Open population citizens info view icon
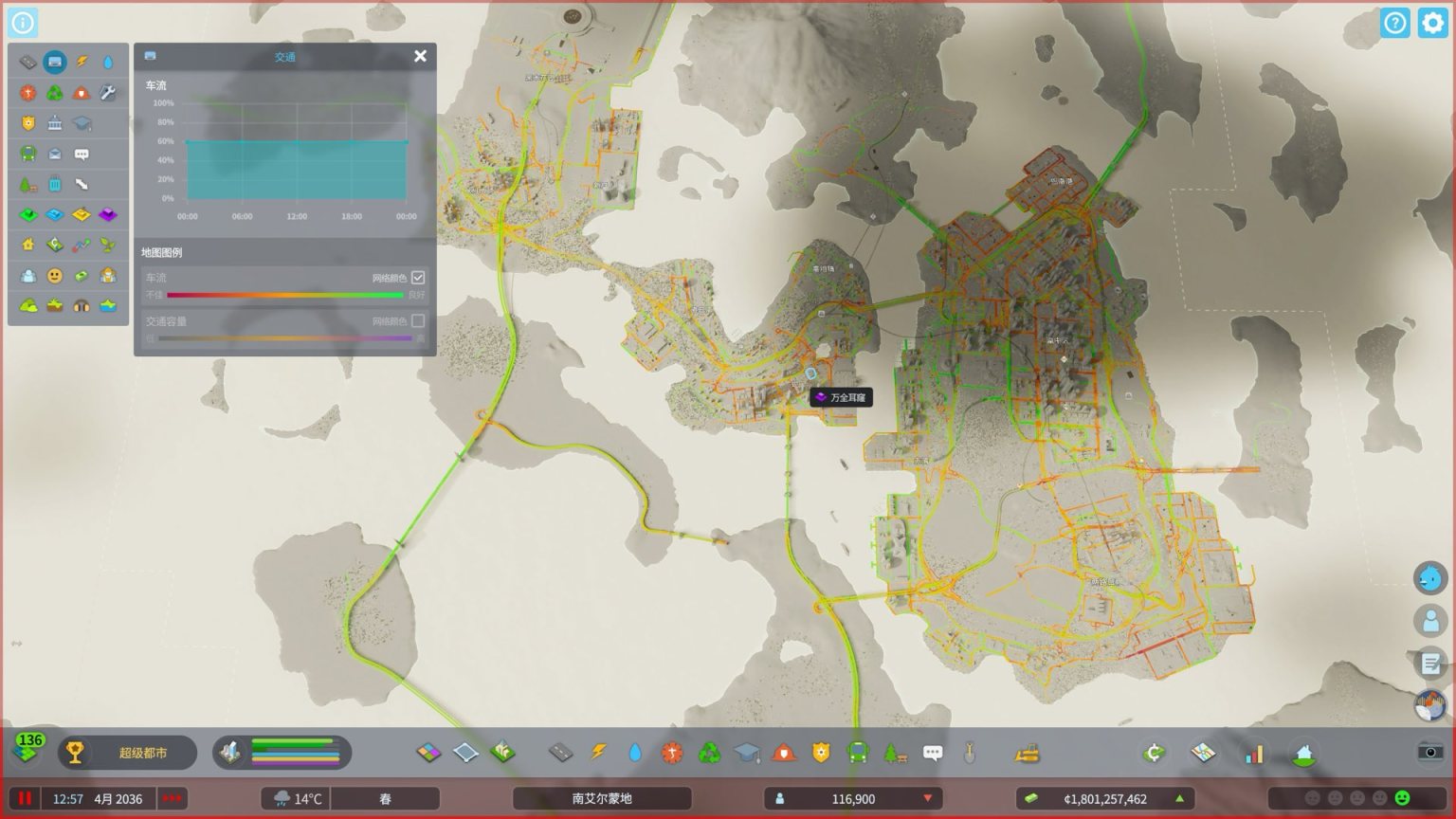The width and height of the screenshot is (1456, 819). point(28,275)
